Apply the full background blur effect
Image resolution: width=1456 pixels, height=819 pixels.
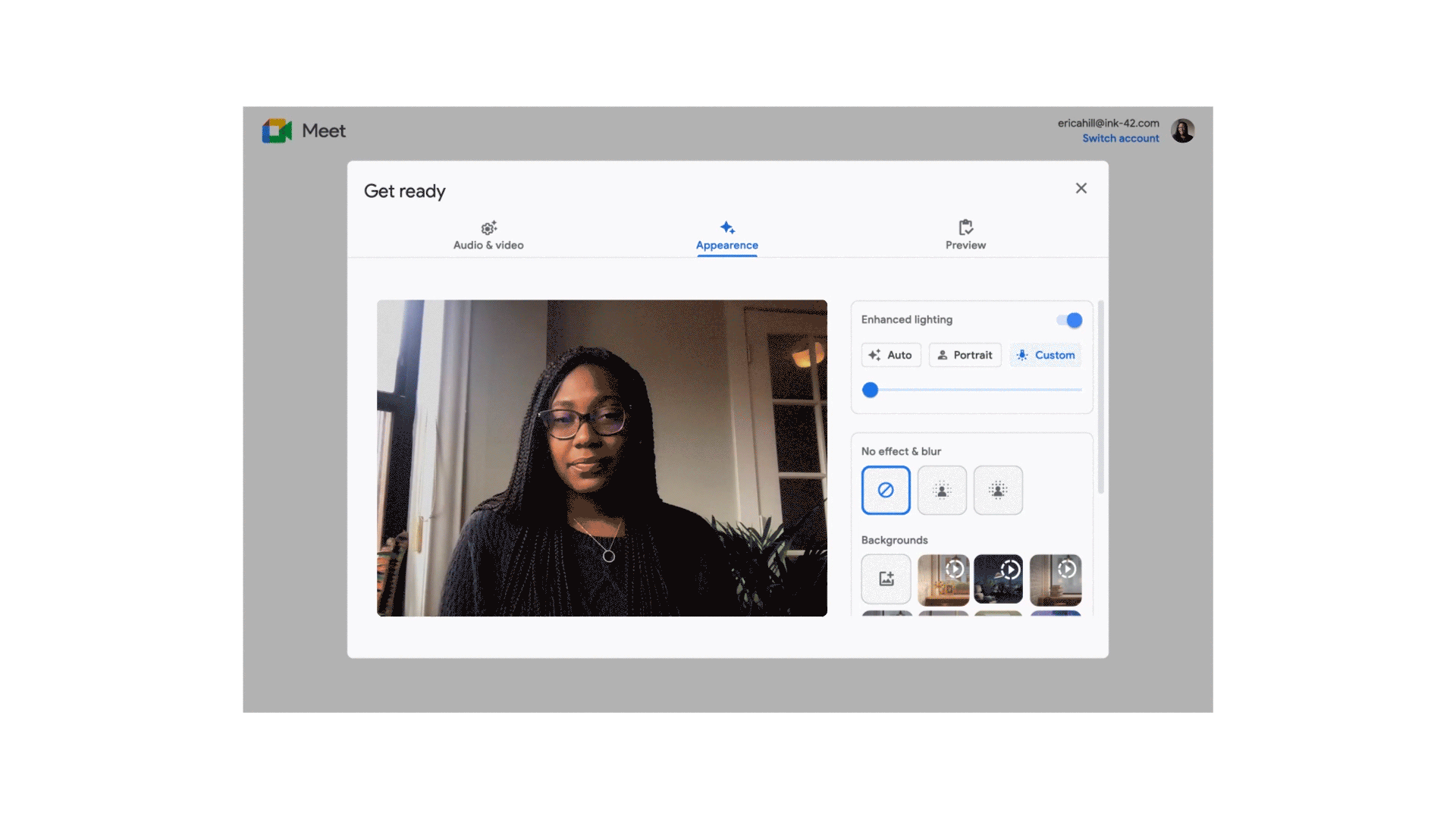click(x=998, y=490)
